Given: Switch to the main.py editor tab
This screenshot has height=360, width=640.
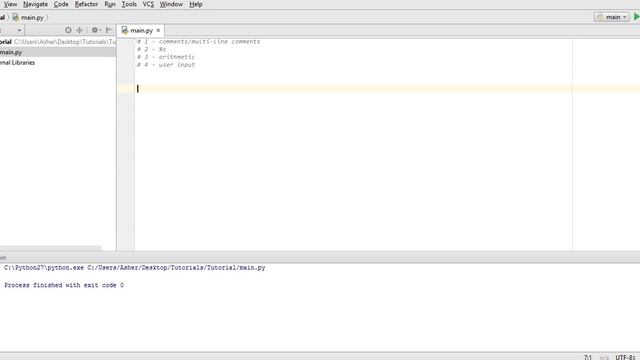Looking at the screenshot, I should (x=141, y=31).
